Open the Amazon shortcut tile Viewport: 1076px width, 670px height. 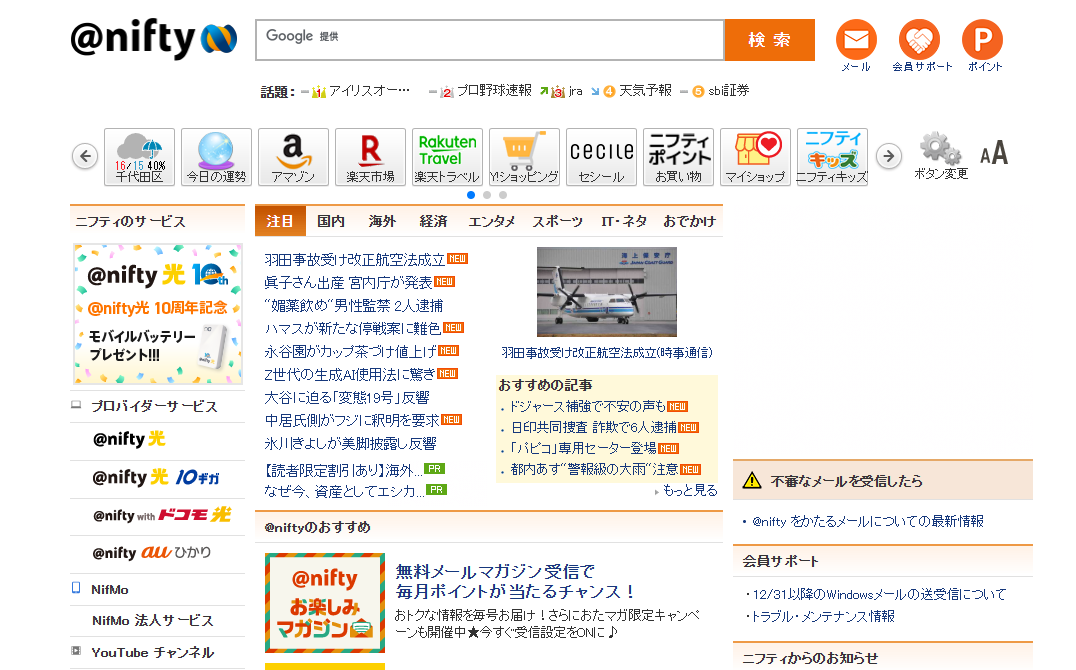click(293, 157)
